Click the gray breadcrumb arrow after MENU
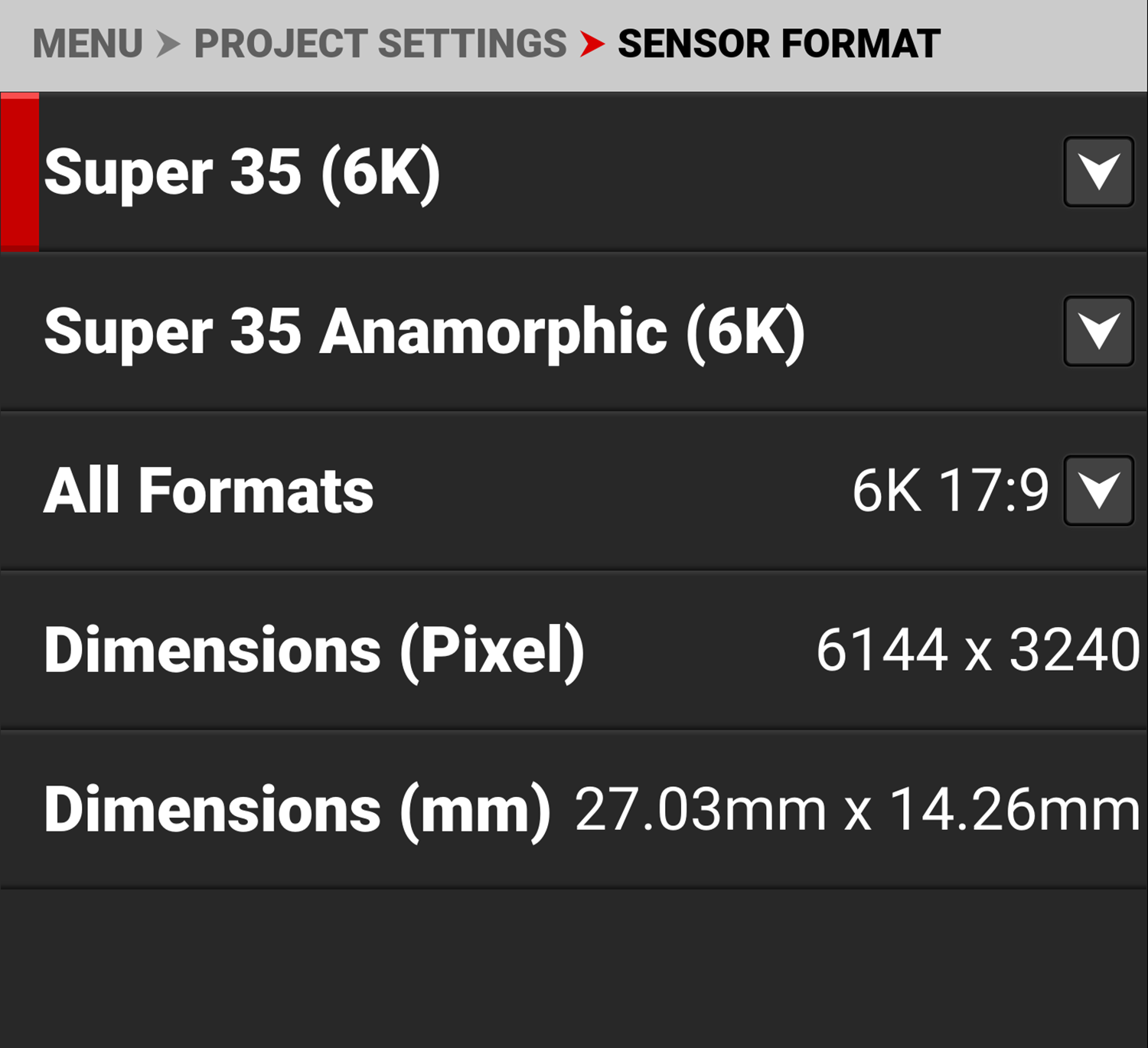 click(168, 44)
